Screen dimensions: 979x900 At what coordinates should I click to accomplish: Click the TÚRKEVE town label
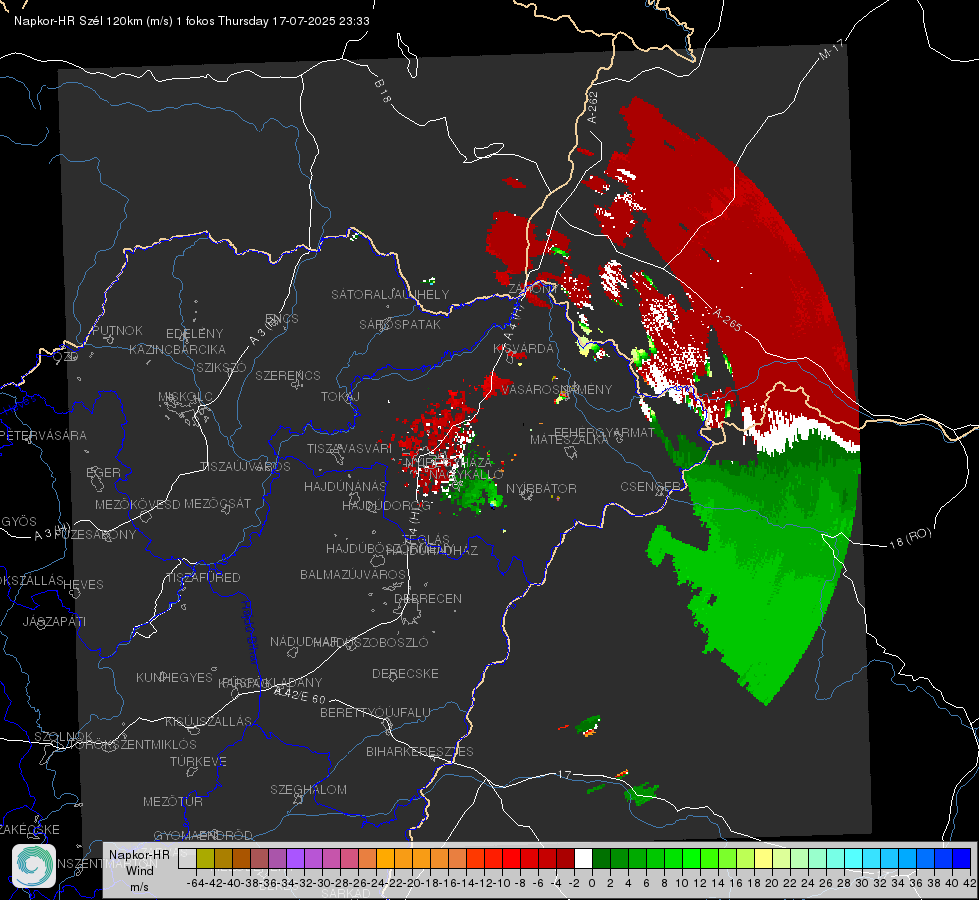click(x=198, y=761)
